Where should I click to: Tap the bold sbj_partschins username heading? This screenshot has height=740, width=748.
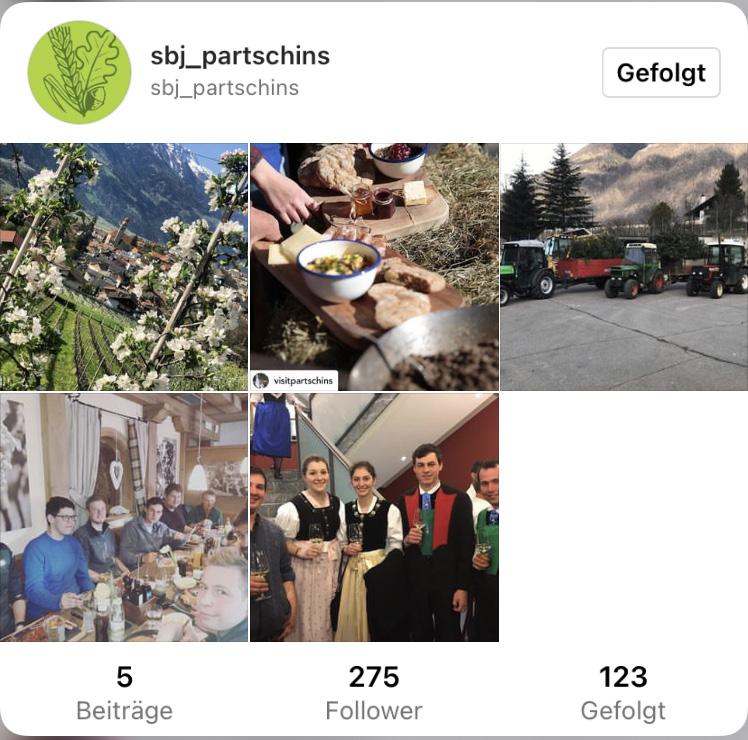click(240, 56)
